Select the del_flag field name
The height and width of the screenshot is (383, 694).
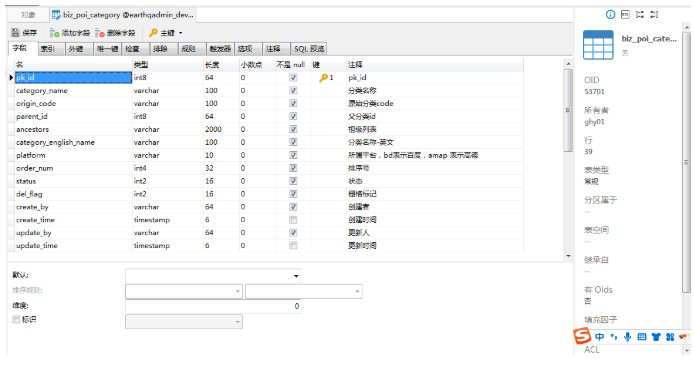click(x=29, y=194)
